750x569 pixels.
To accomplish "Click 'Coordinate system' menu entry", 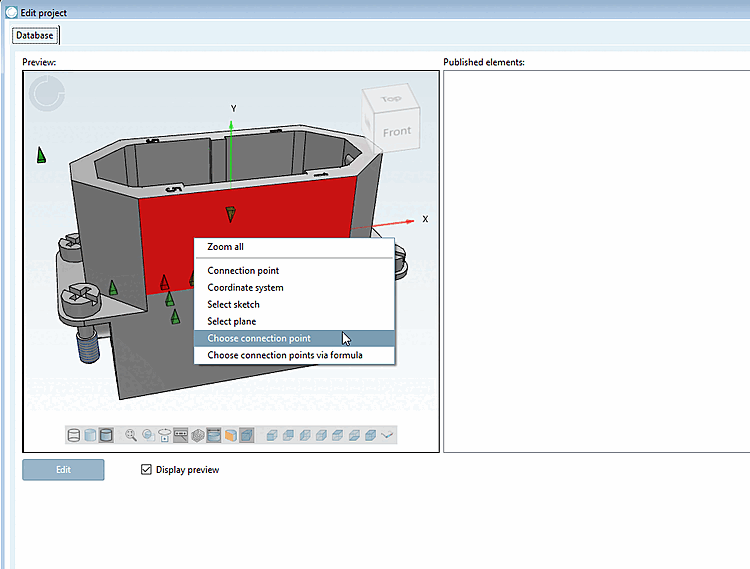I will coord(245,288).
